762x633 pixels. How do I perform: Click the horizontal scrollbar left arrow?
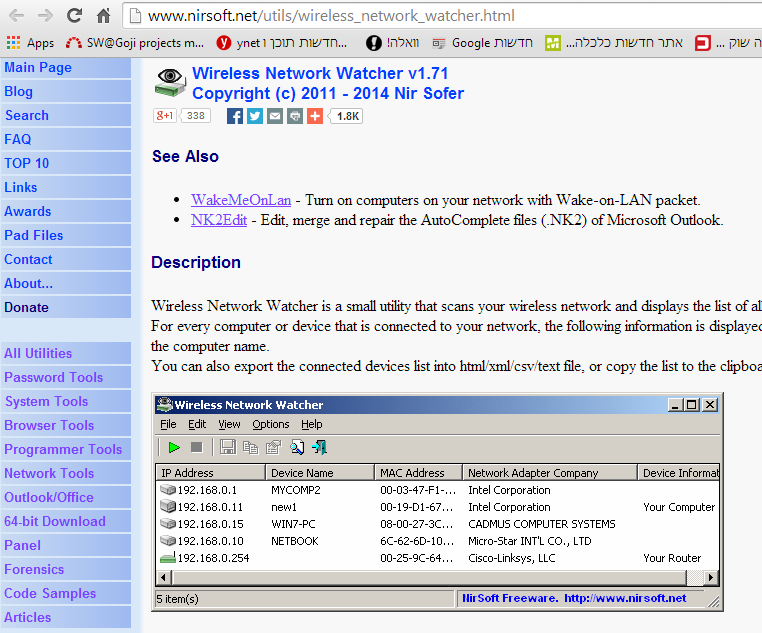point(163,578)
